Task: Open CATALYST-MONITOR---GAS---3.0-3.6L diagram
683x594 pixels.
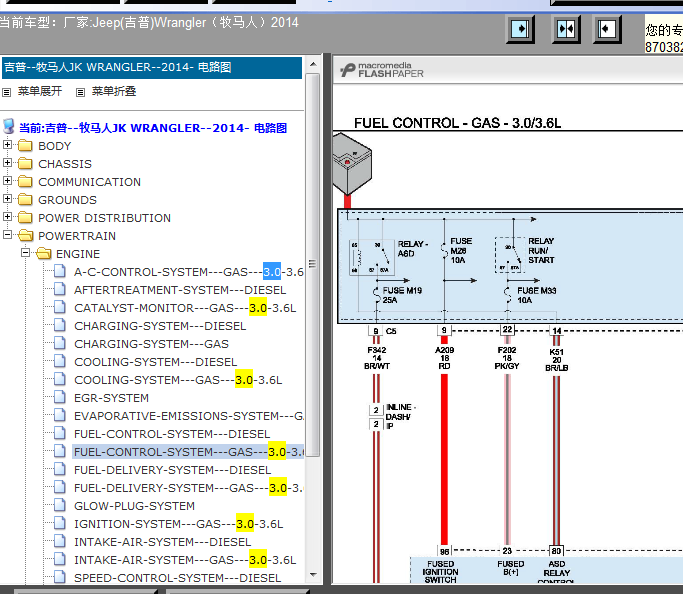Action: [185, 308]
